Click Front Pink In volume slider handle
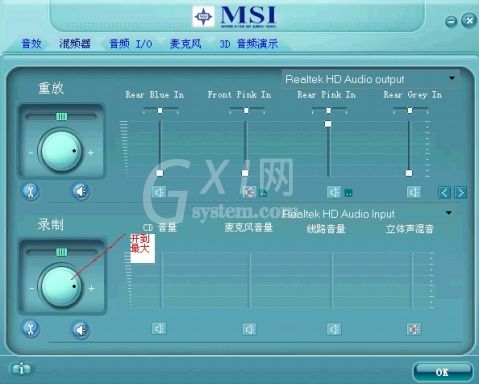This screenshot has width=479, height=384. tap(245, 173)
